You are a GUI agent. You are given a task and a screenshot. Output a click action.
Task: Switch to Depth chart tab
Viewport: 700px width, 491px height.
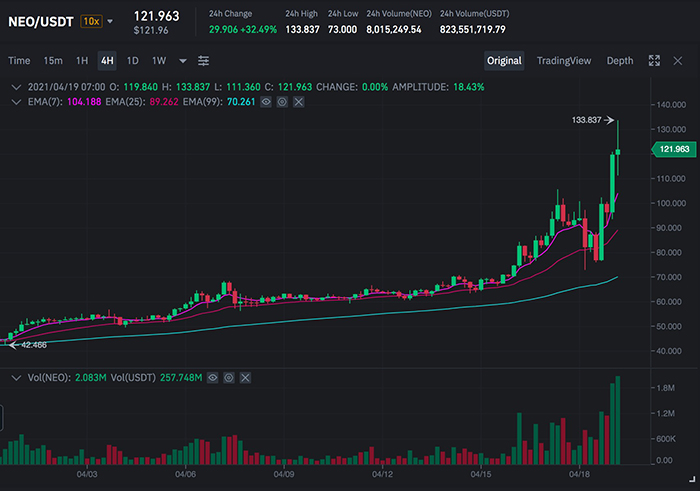[x=620, y=61]
